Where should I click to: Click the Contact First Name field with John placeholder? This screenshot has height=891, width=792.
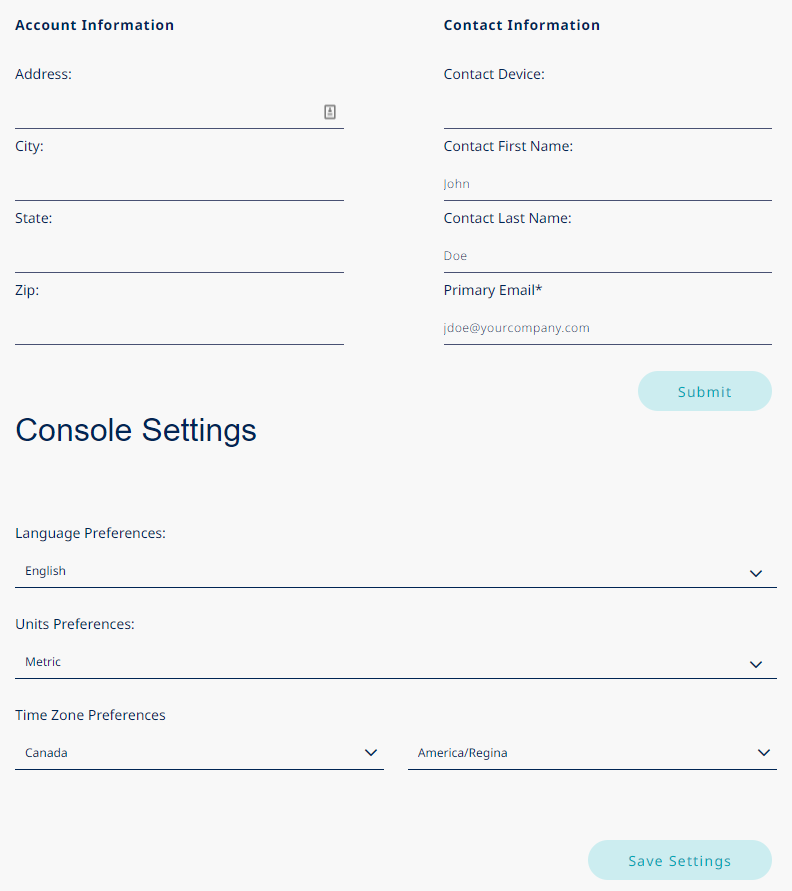pos(607,184)
